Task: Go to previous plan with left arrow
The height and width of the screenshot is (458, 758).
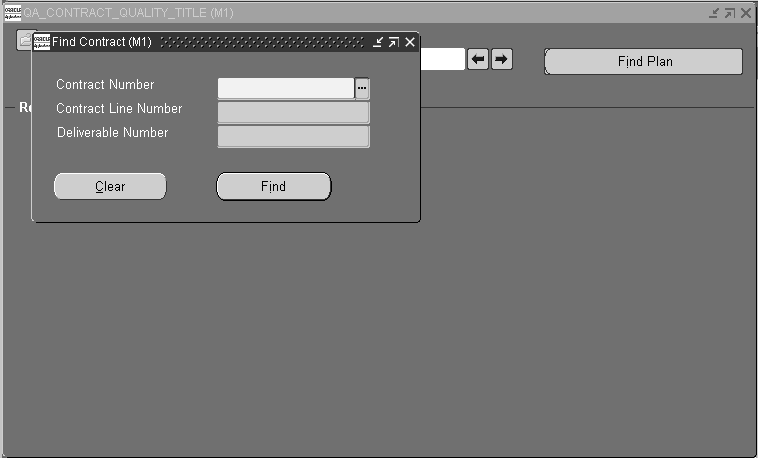Action: pyautogui.click(x=478, y=59)
